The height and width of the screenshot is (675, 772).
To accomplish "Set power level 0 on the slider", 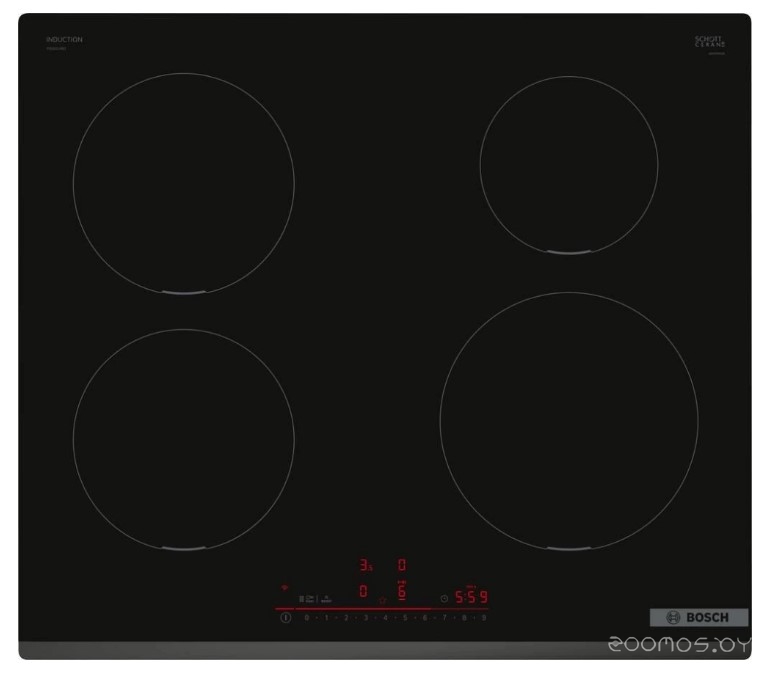I will (x=306, y=618).
